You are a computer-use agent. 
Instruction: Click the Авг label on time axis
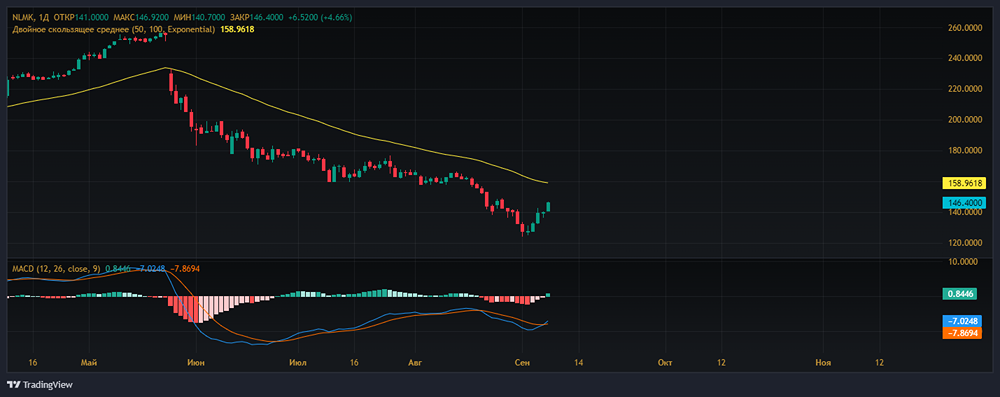[x=415, y=363]
